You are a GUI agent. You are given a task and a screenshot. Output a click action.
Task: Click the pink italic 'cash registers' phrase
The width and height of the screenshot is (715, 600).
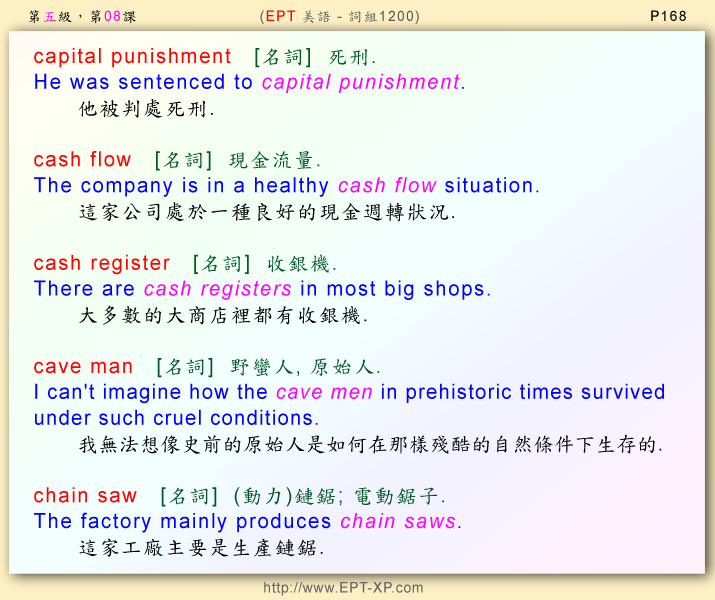[x=218, y=289]
